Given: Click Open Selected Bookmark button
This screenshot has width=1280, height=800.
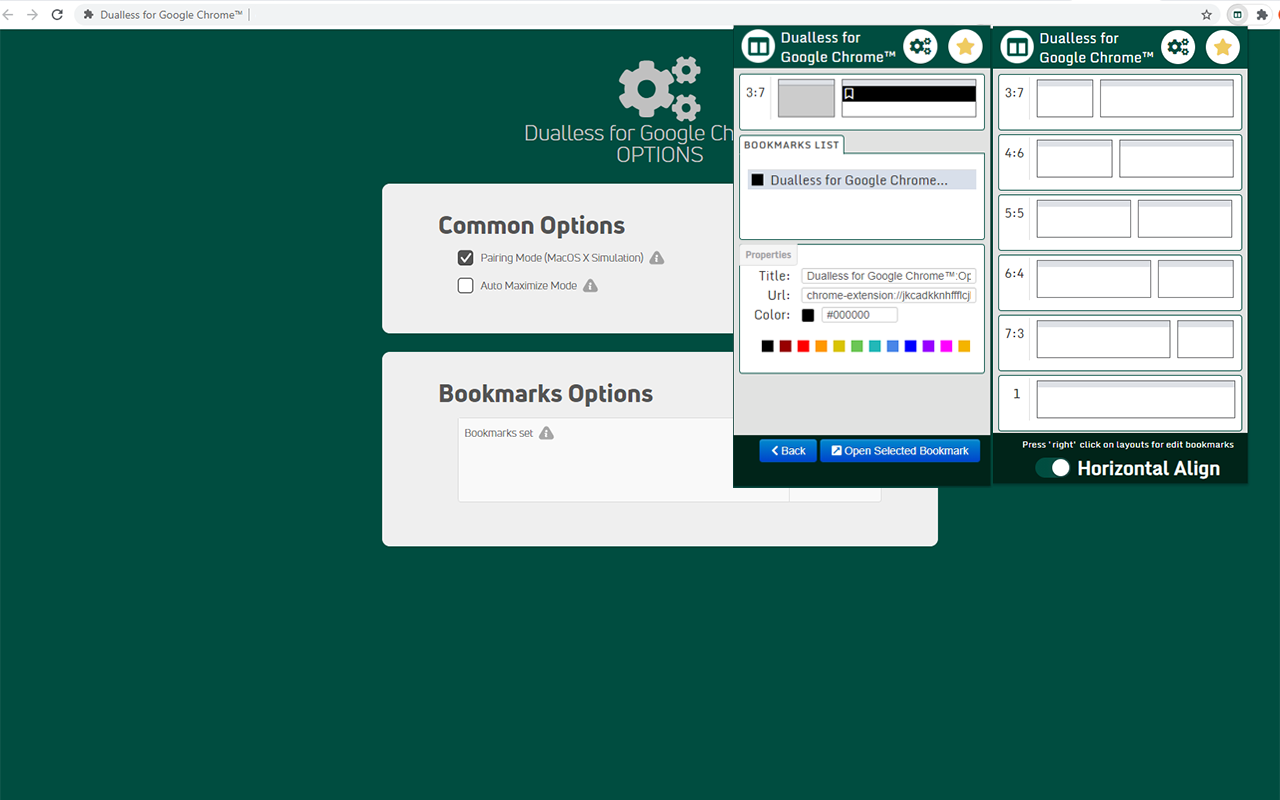Looking at the screenshot, I should (x=900, y=451).
